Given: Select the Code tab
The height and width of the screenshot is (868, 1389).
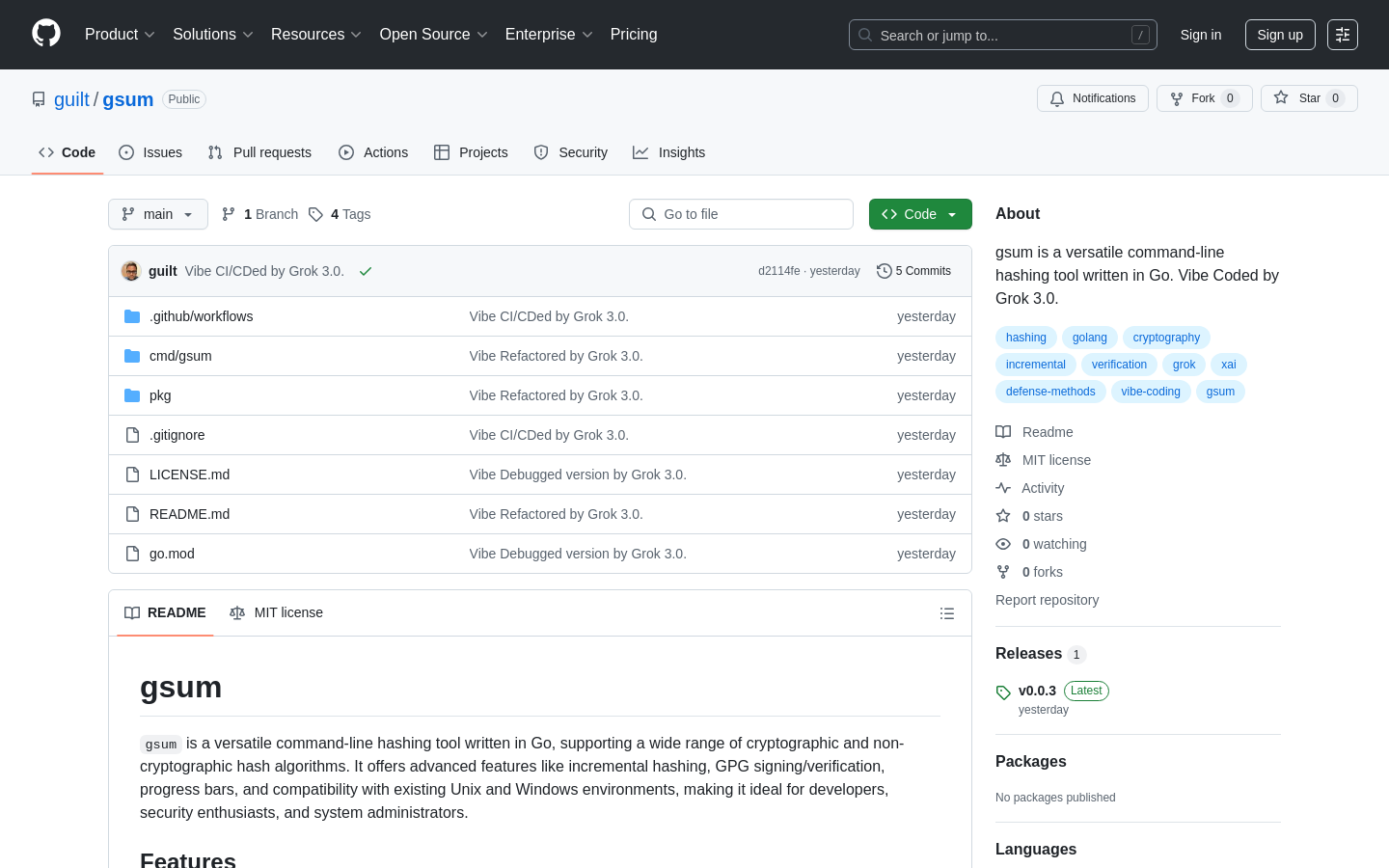Looking at the screenshot, I should point(68,152).
